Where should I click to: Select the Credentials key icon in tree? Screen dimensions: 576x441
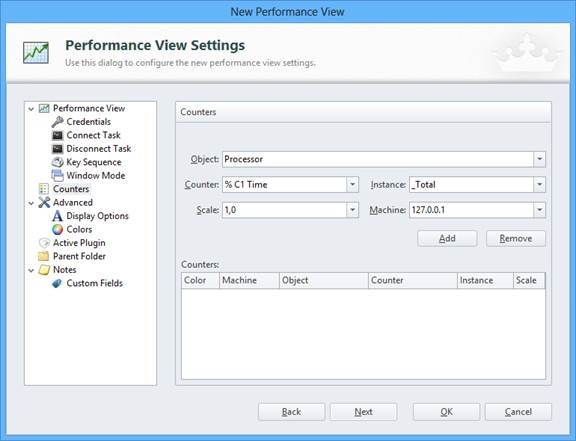click(x=57, y=122)
